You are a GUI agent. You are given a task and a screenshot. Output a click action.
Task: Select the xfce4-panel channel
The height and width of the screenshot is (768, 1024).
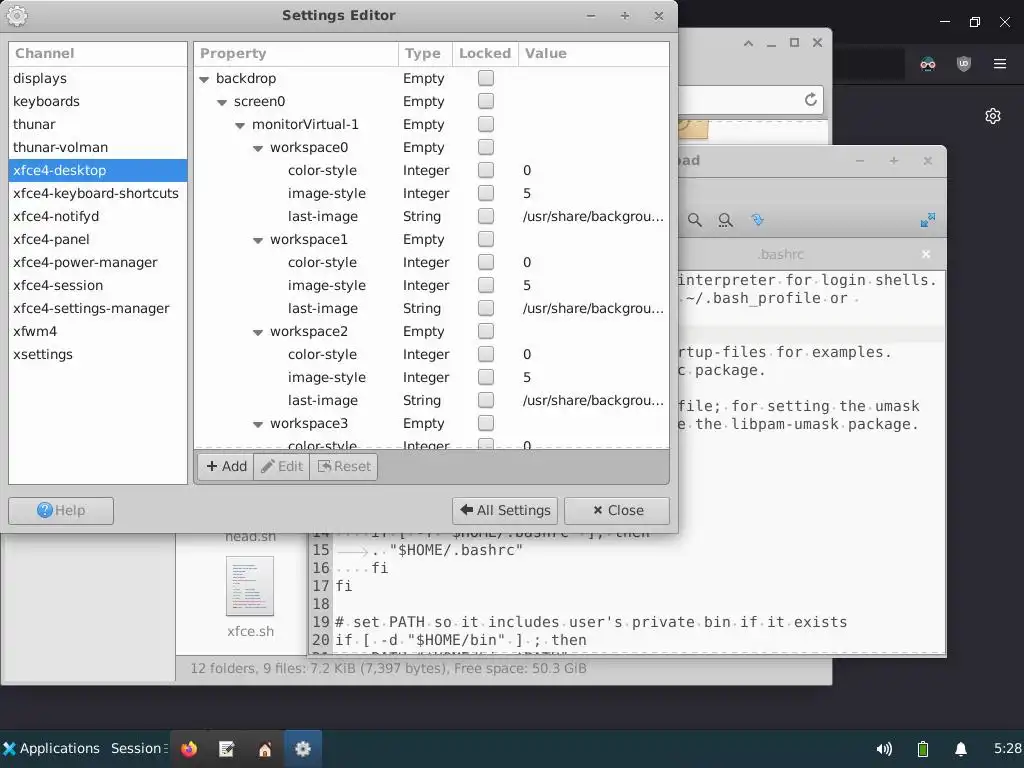click(98, 239)
